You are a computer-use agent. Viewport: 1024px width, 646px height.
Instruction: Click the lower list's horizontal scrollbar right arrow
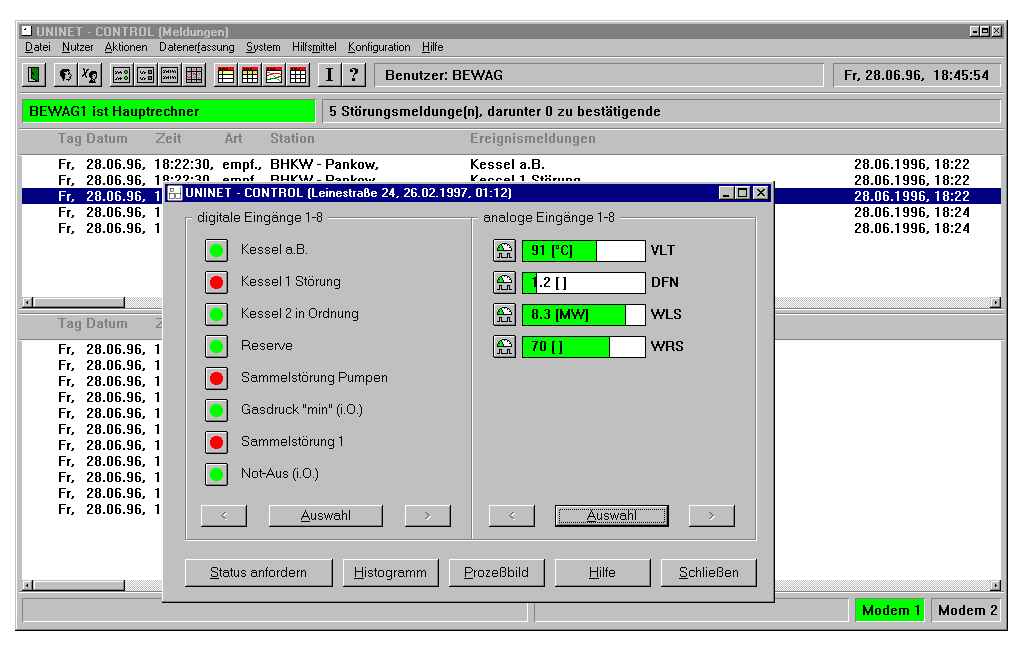point(995,585)
